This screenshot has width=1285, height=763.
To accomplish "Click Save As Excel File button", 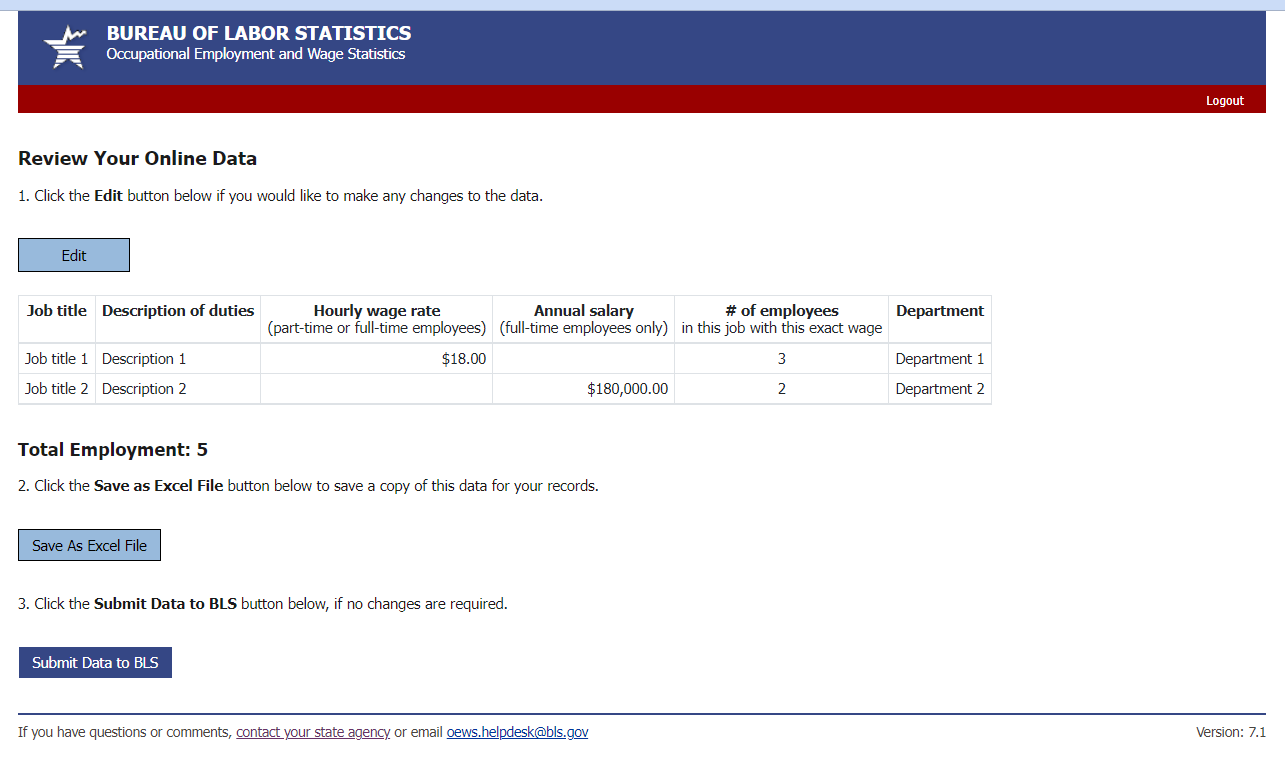I will [89, 546].
